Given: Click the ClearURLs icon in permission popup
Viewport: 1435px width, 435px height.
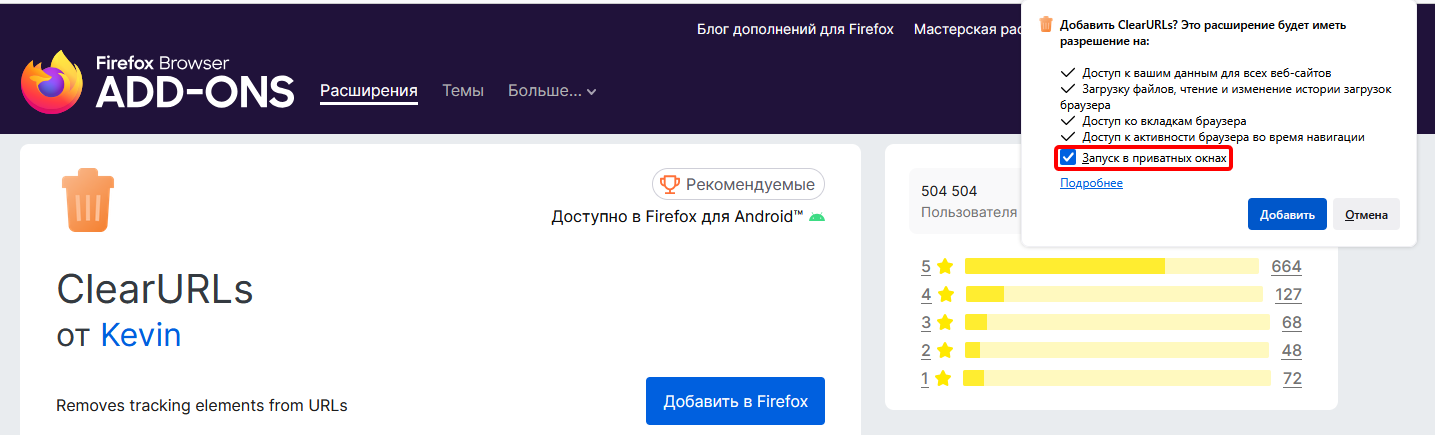Looking at the screenshot, I should (1046, 24).
